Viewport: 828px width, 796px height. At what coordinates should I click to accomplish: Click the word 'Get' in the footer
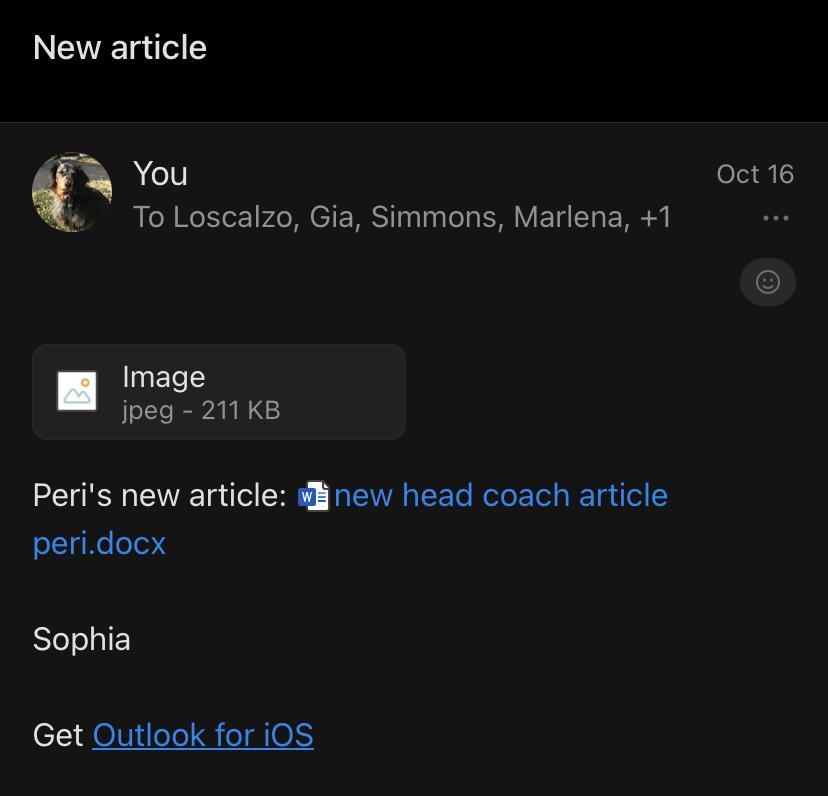tap(58, 735)
